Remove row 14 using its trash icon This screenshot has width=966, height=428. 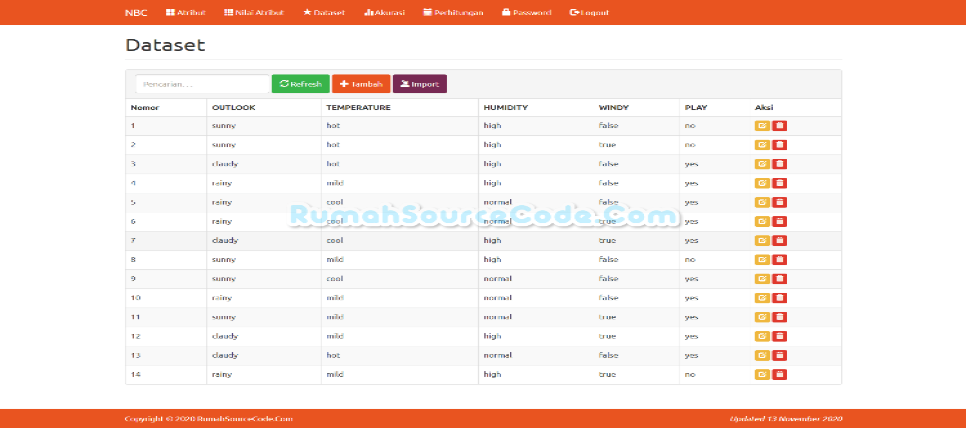[780, 375]
